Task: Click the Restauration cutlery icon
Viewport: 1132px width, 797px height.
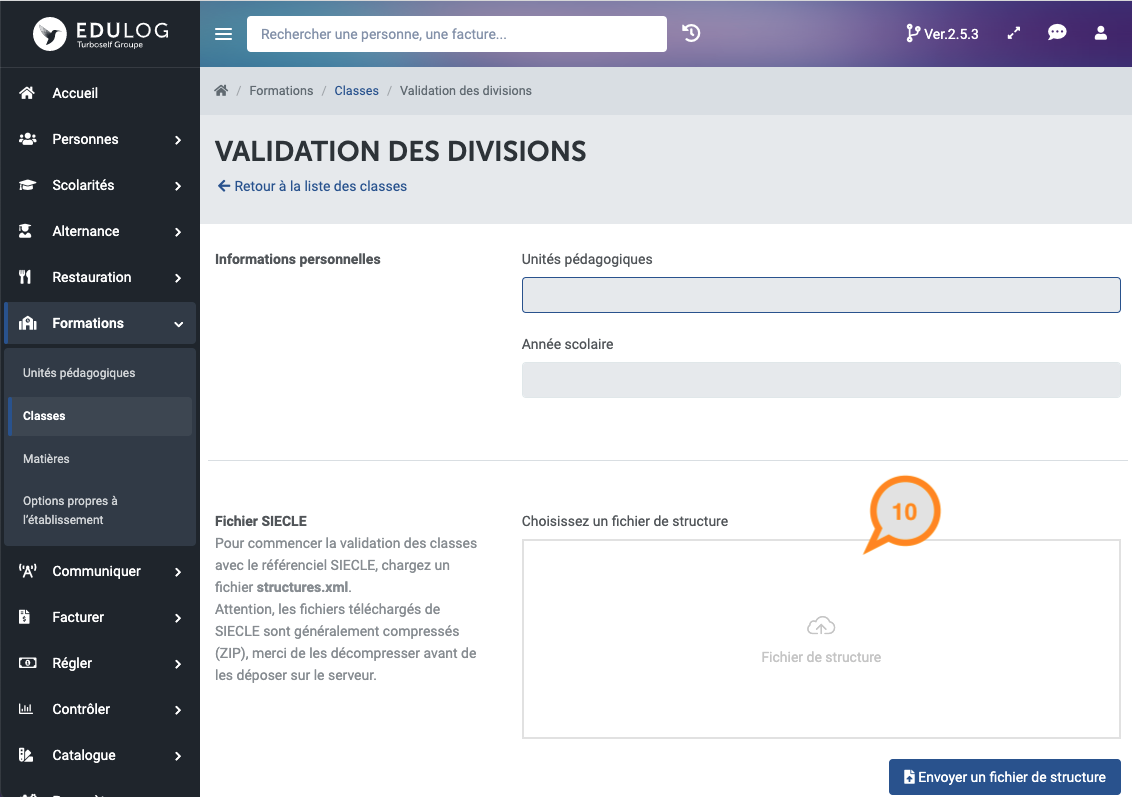Action: point(25,277)
